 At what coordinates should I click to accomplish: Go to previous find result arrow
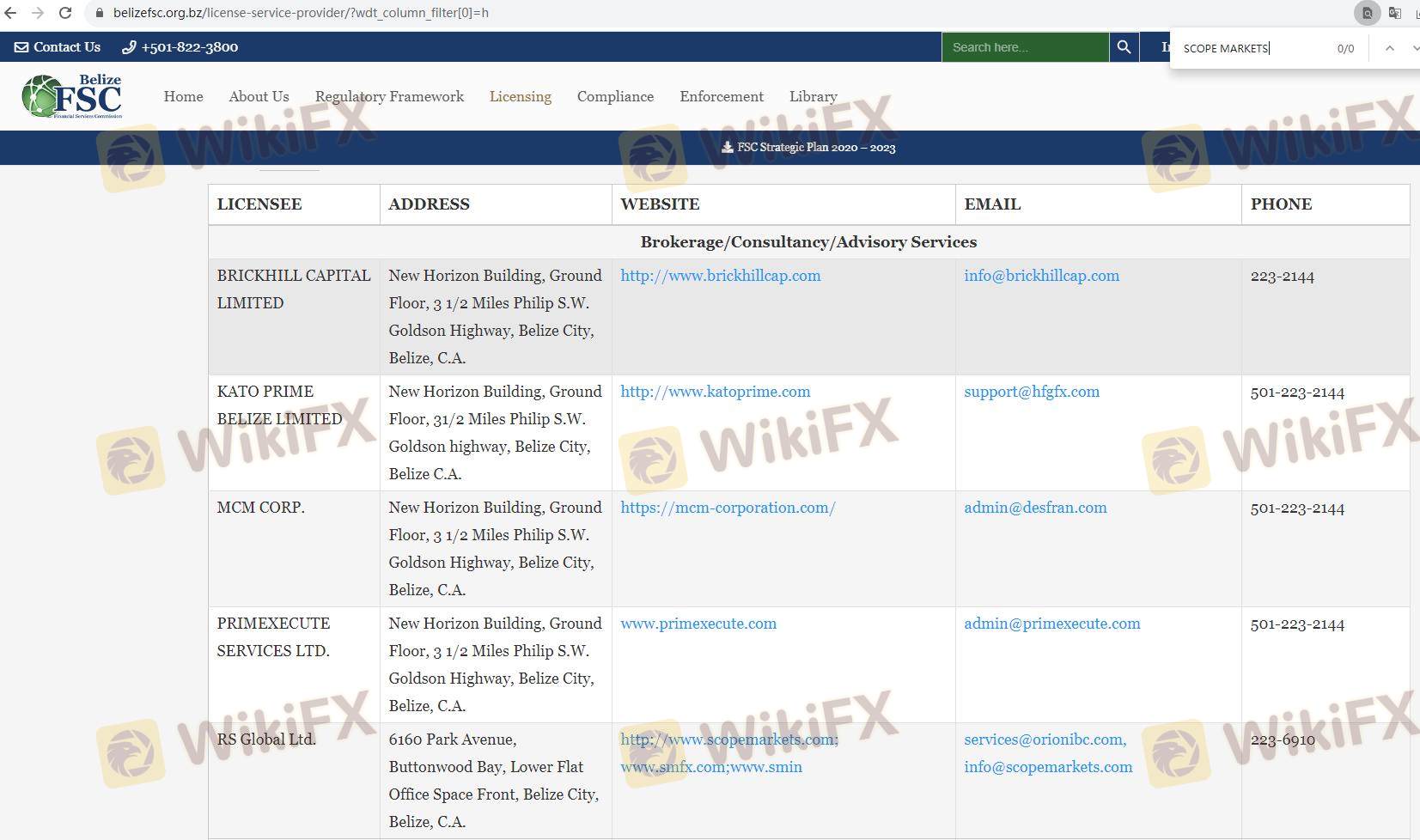[x=1389, y=48]
